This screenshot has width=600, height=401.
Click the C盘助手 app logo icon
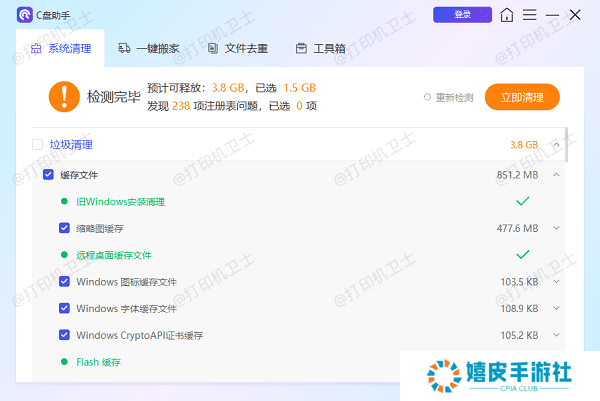[24, 15]
